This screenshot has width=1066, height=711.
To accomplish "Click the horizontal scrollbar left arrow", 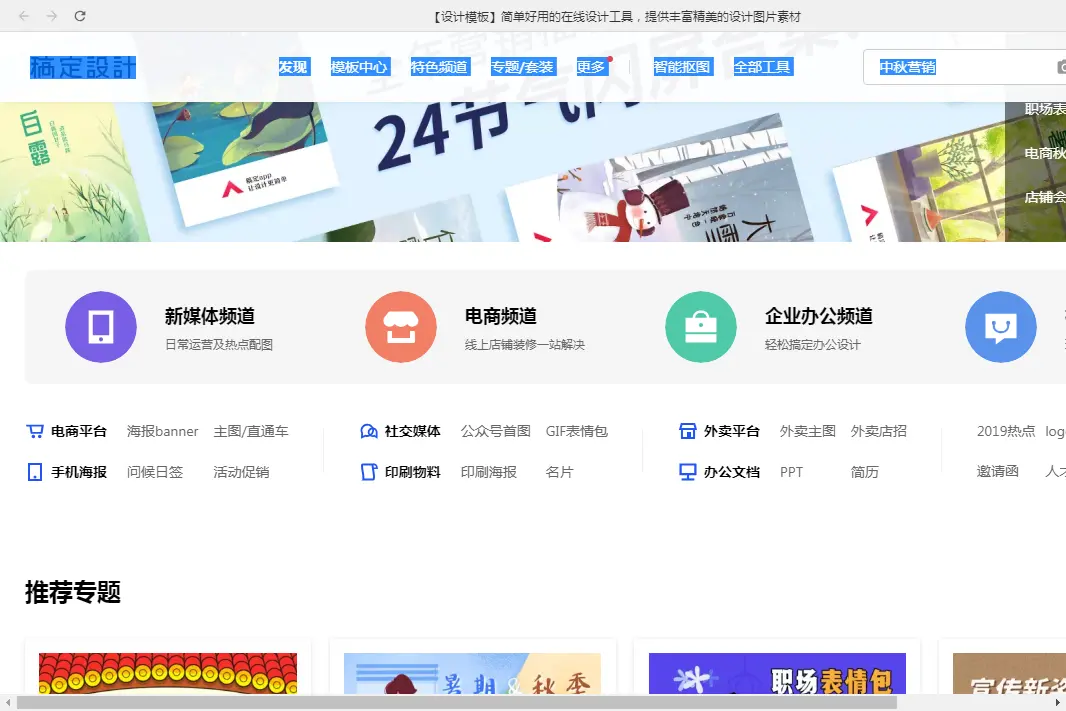I will coord(7,702).
